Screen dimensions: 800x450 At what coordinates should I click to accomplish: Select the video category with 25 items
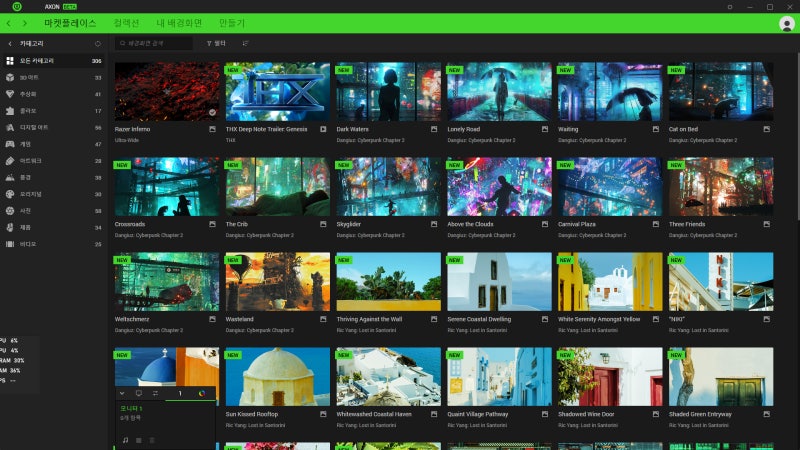click(54, 244)
